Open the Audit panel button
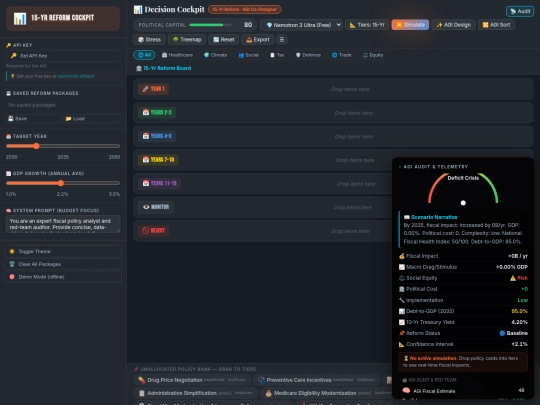Image resolution: width=540 pixels, height=405 pixels. coord(520,11)
